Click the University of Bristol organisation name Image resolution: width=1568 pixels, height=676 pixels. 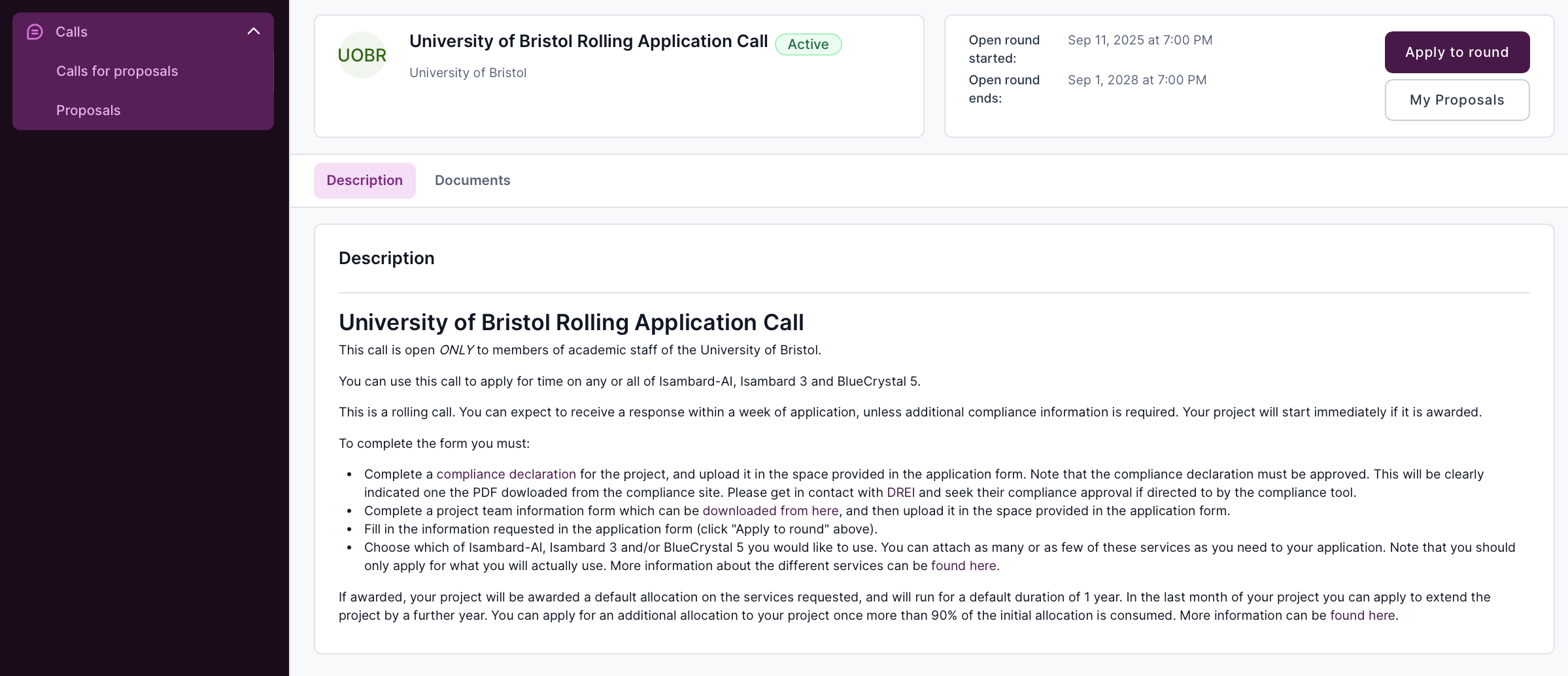468,72
